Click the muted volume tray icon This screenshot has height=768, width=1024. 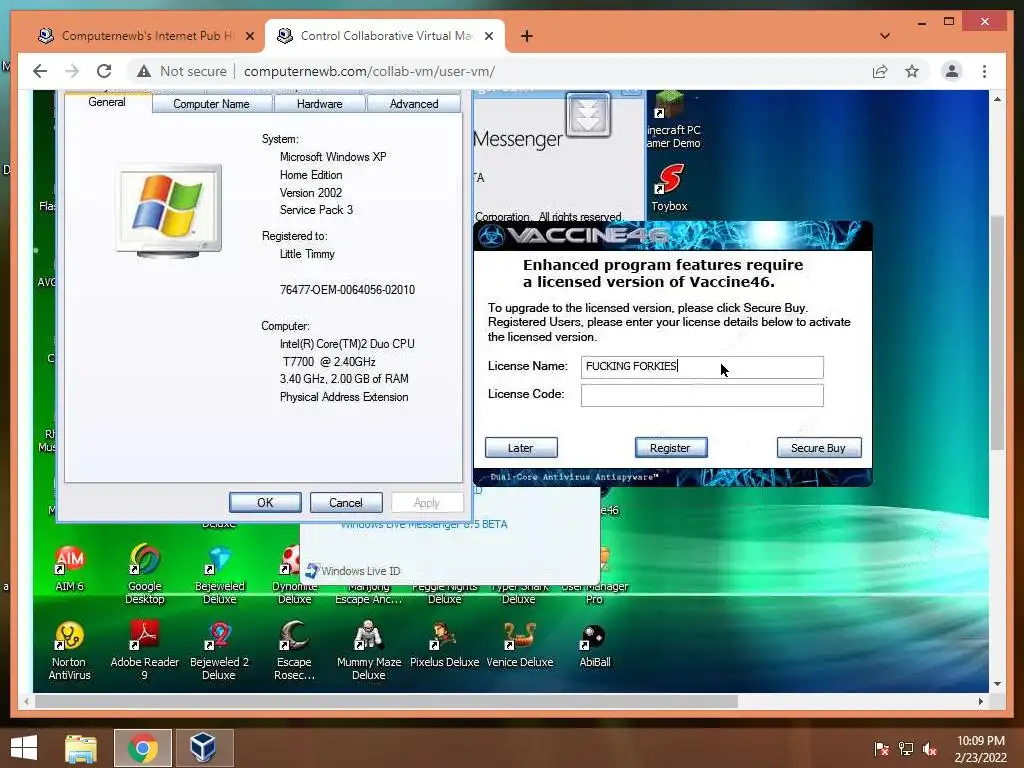tap(929, 749)
